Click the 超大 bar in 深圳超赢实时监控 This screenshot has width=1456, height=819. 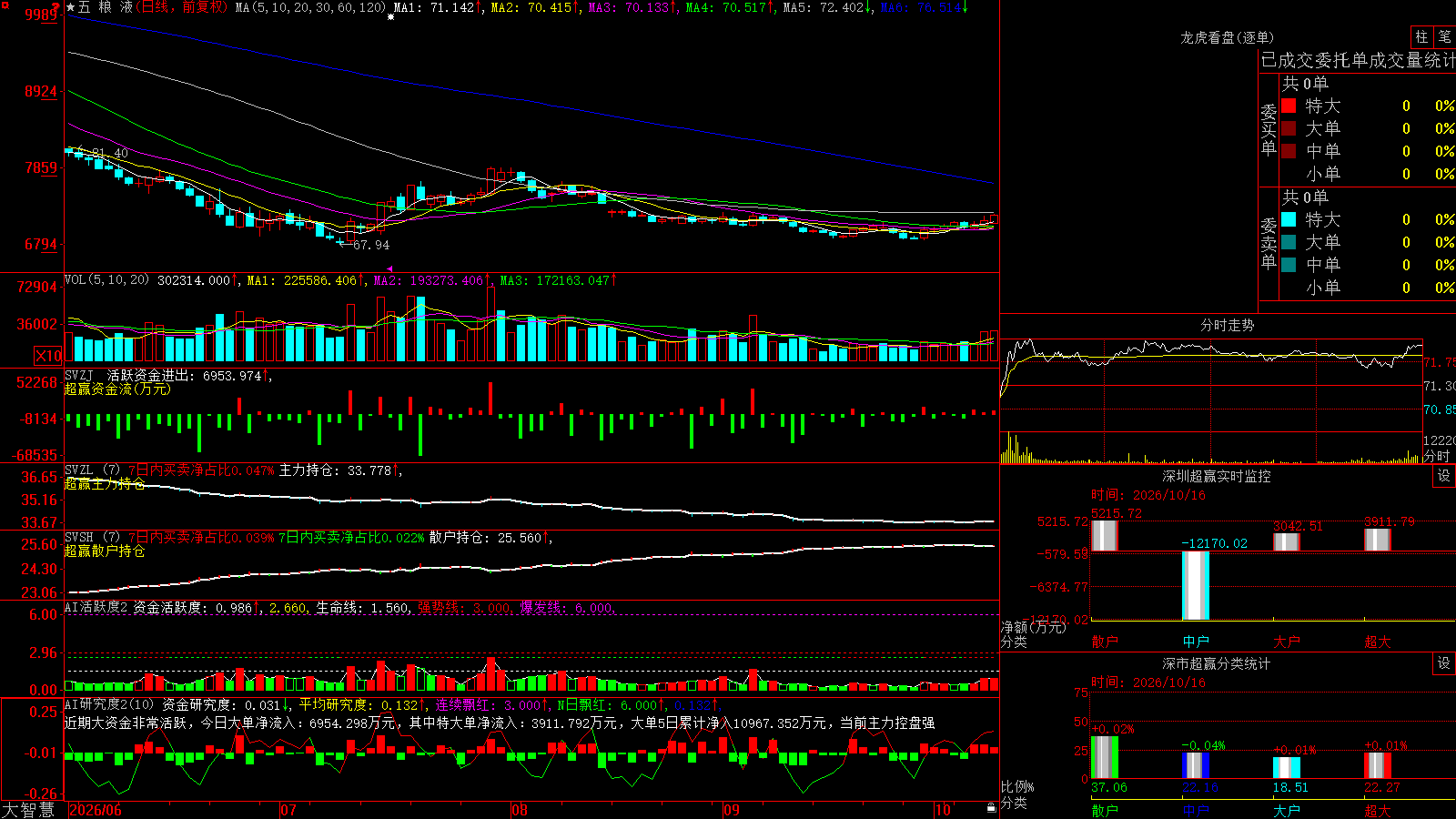[1378, 540]
